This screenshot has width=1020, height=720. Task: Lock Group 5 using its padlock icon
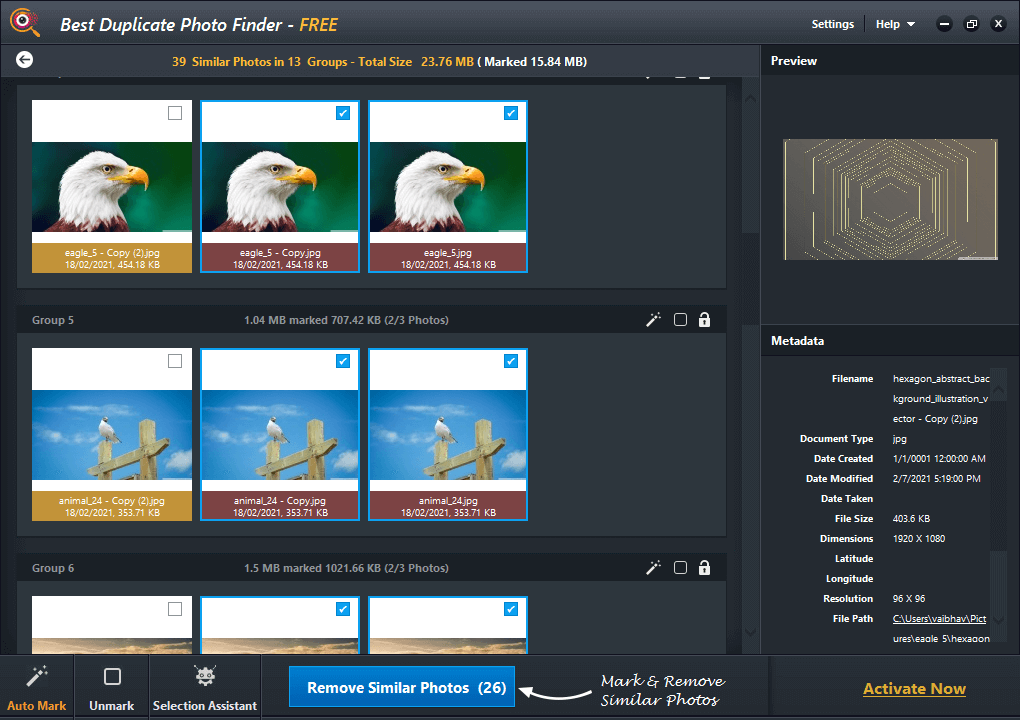704,319
